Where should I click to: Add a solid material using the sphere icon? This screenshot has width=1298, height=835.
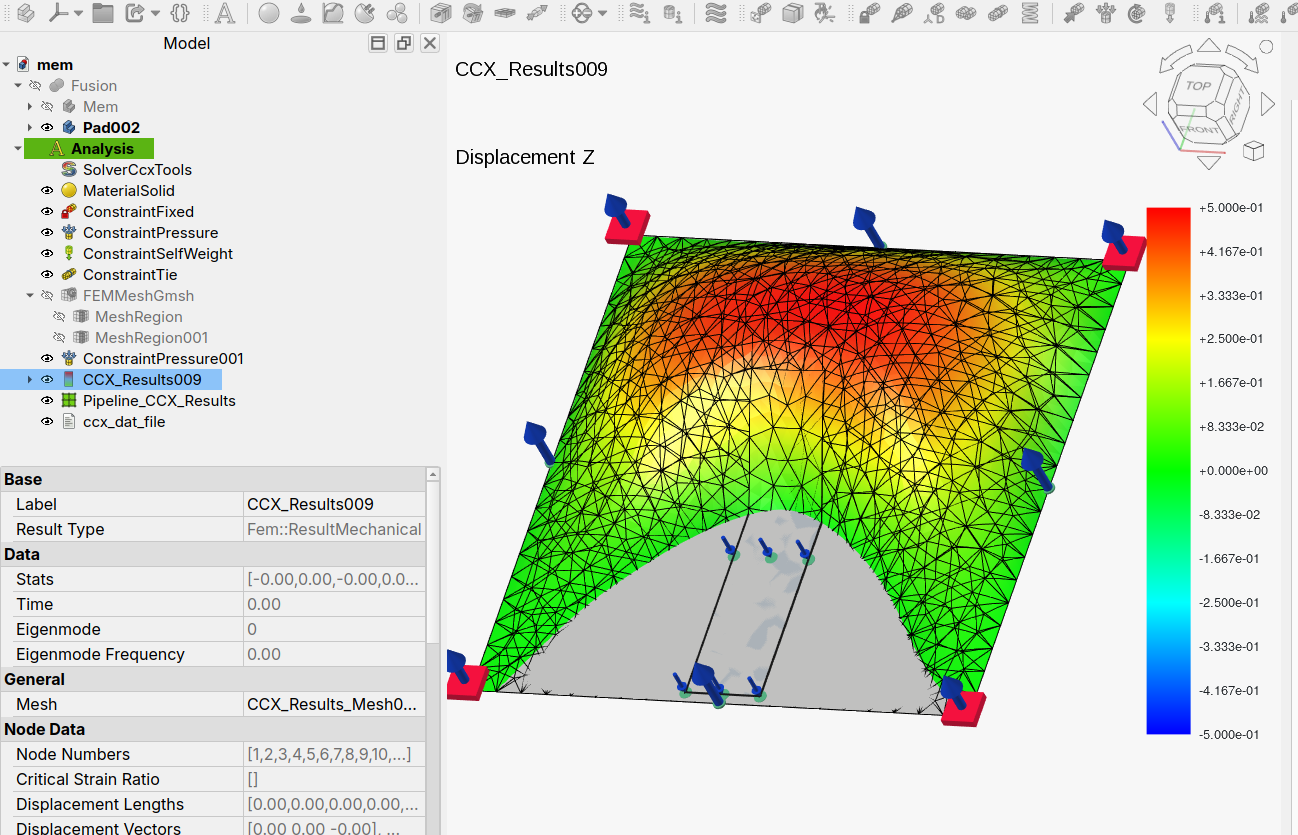point(269,13)
